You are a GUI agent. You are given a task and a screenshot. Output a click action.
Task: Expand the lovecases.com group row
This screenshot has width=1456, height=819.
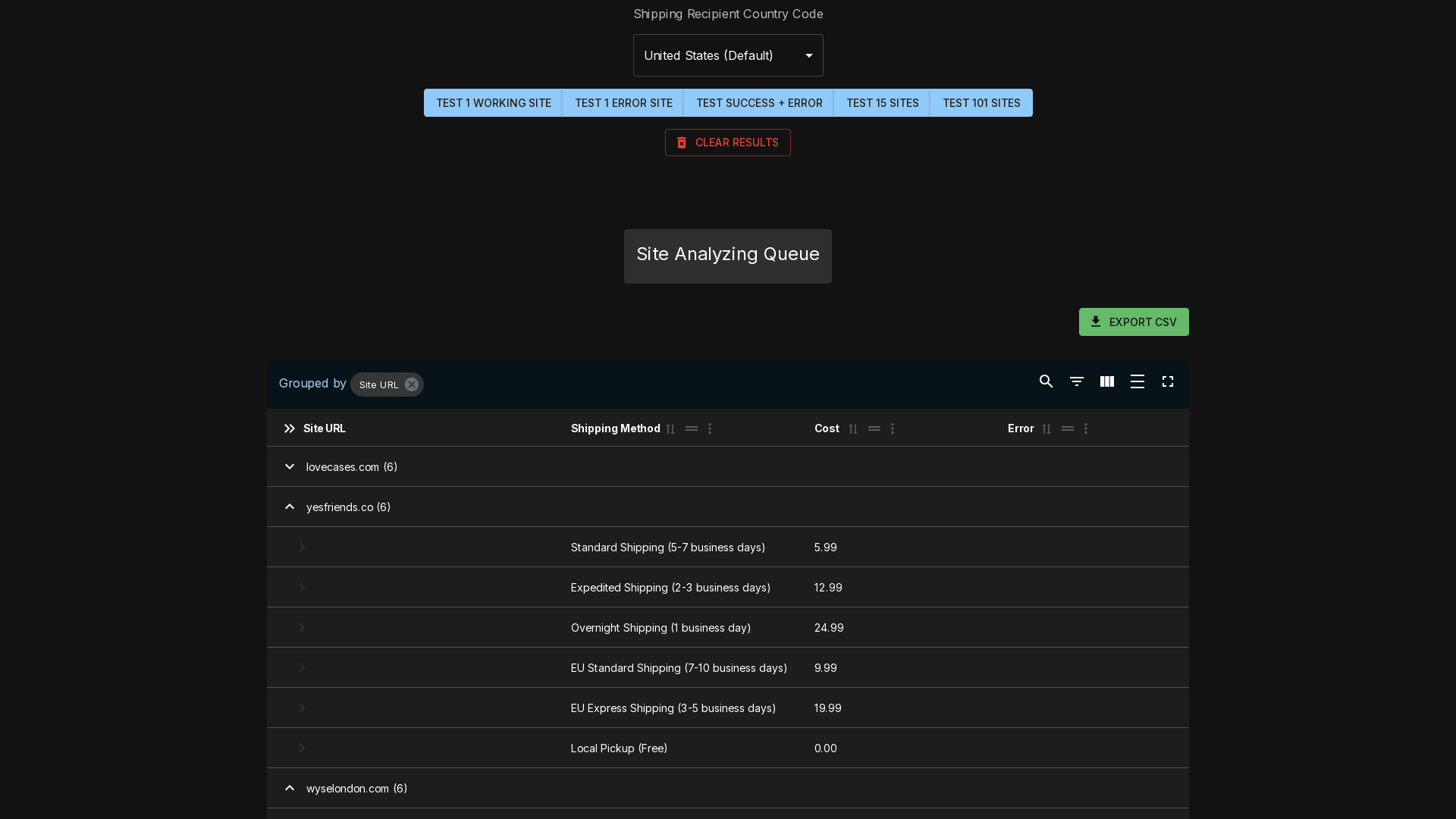tap(290, 467)
